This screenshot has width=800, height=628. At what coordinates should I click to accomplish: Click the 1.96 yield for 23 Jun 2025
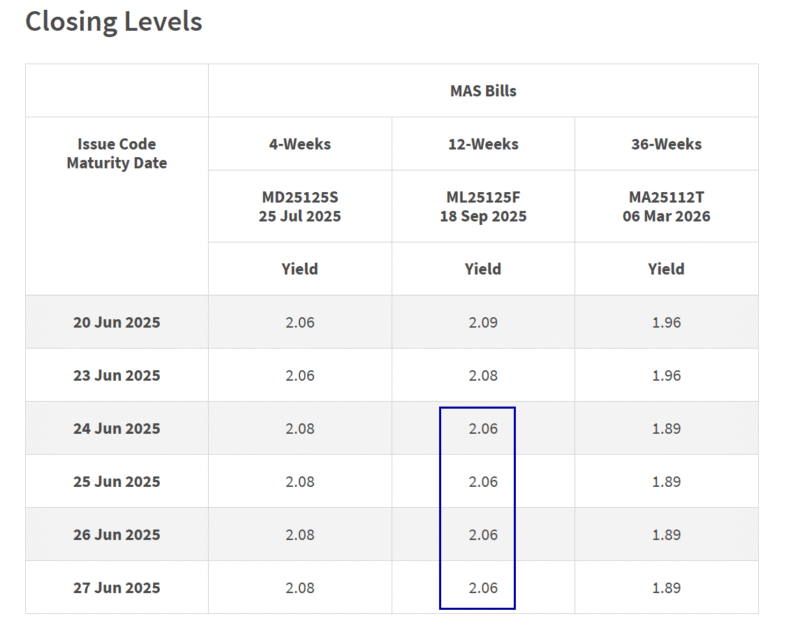(x=666, y=375)
